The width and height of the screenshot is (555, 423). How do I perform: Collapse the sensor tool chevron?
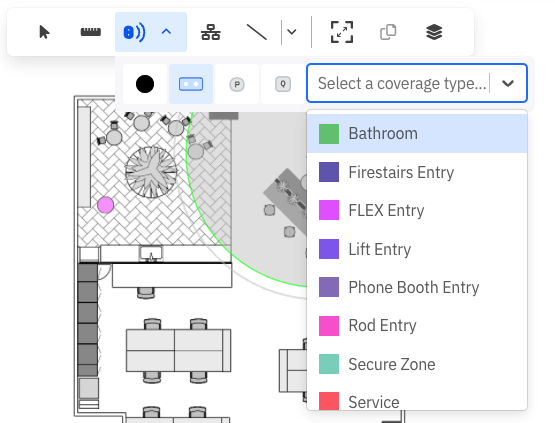[x=166, y=32]
